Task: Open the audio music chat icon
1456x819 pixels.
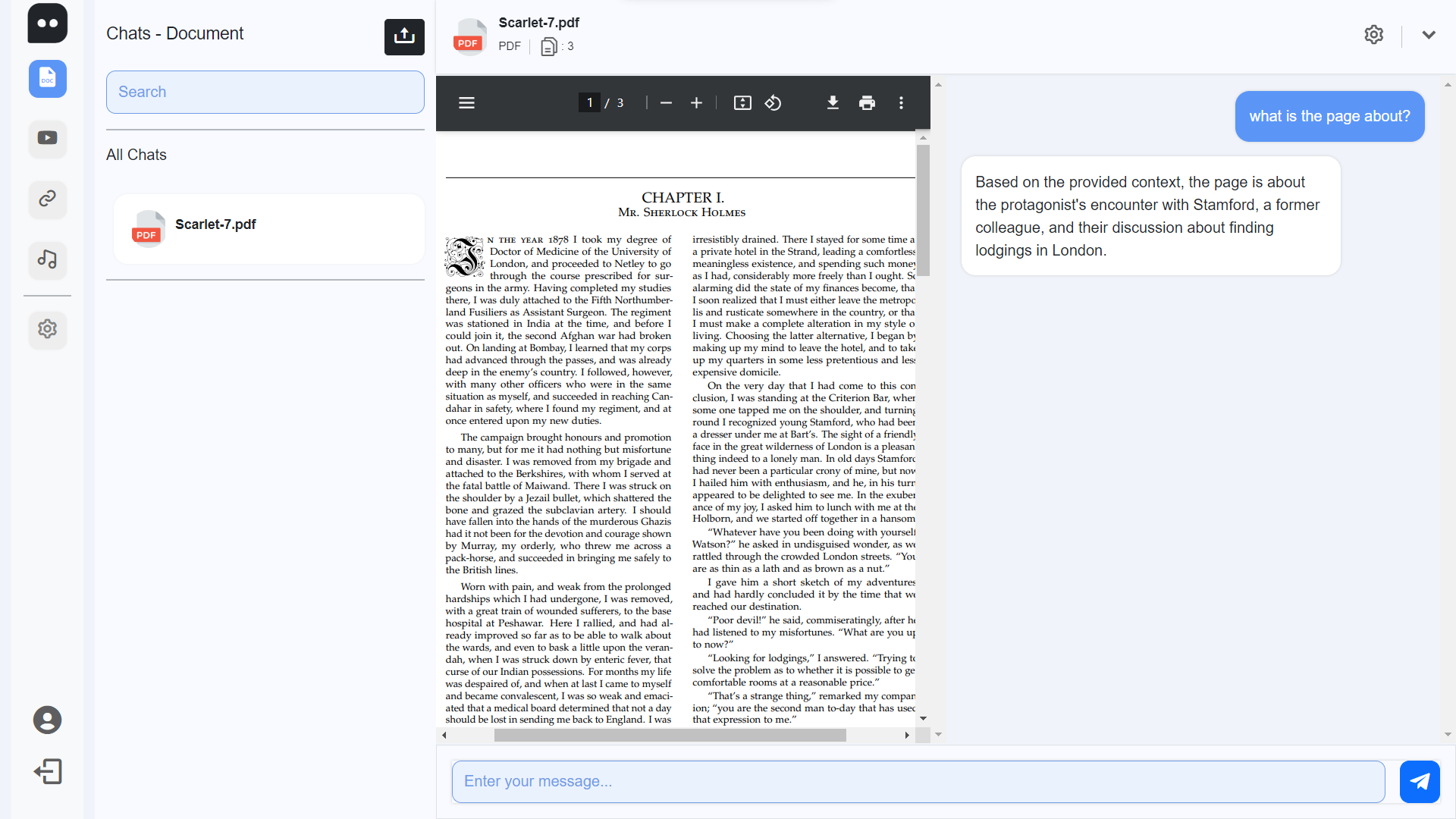Action: point(48,259)
